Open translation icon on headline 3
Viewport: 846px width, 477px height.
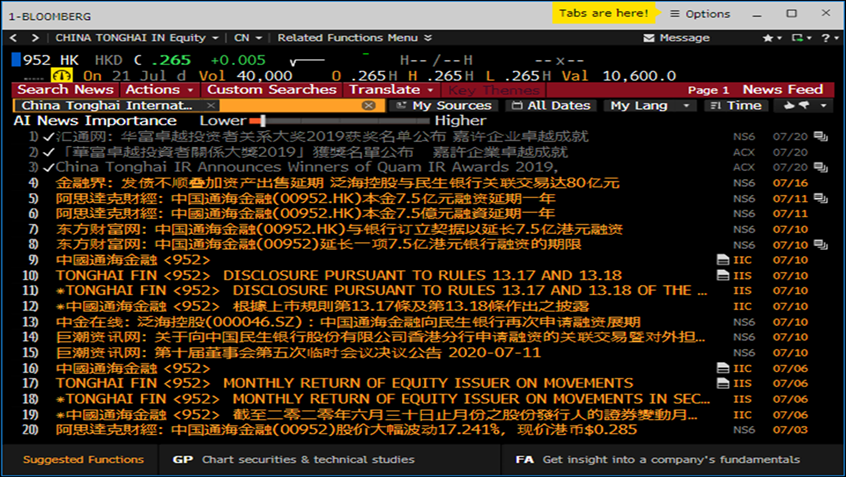click(x=821, y=167)
